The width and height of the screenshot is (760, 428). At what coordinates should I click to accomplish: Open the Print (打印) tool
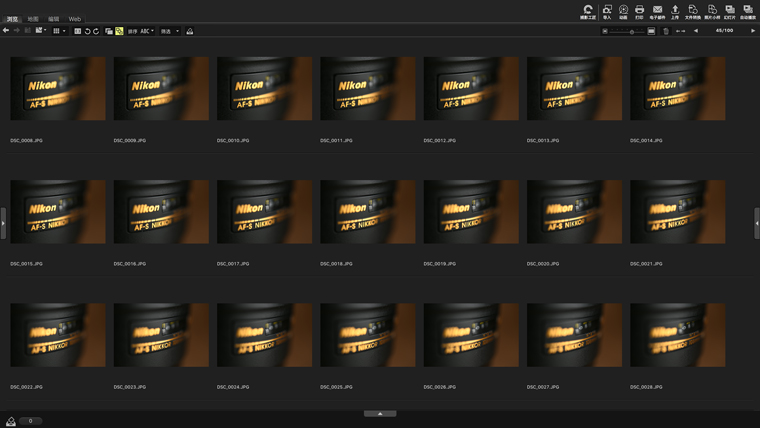(640, 11)
